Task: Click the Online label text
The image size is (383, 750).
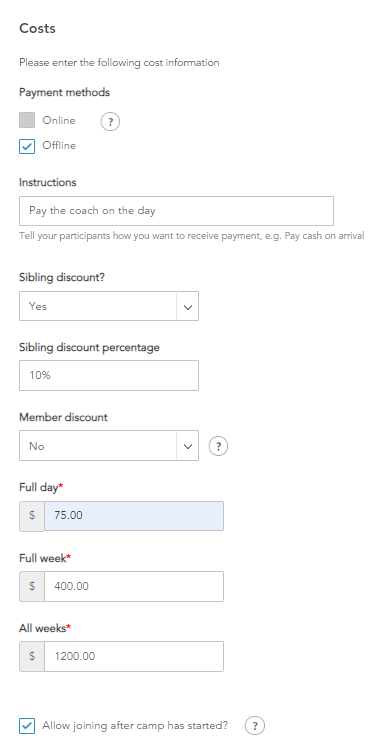Action: (59, 121)
